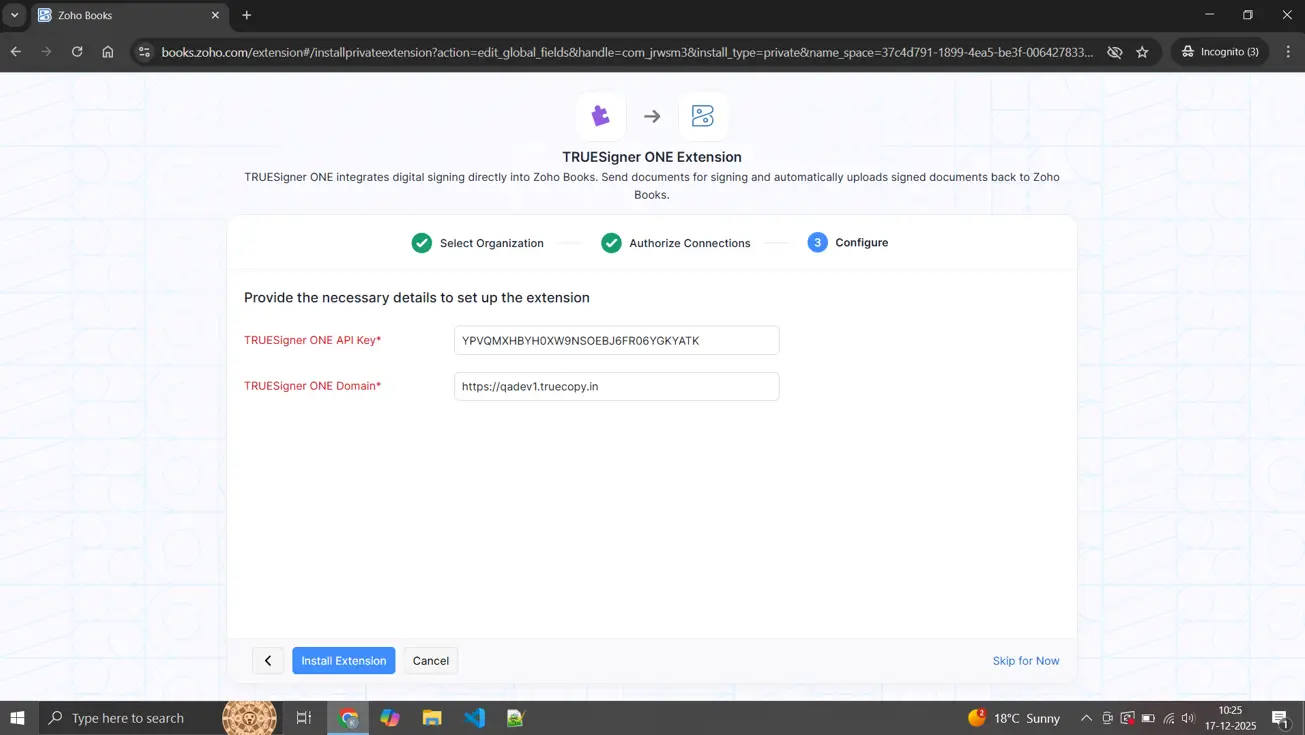1305x735 pixels.
Task: Show hidden system tray icons
Action: coord(1086,718)
